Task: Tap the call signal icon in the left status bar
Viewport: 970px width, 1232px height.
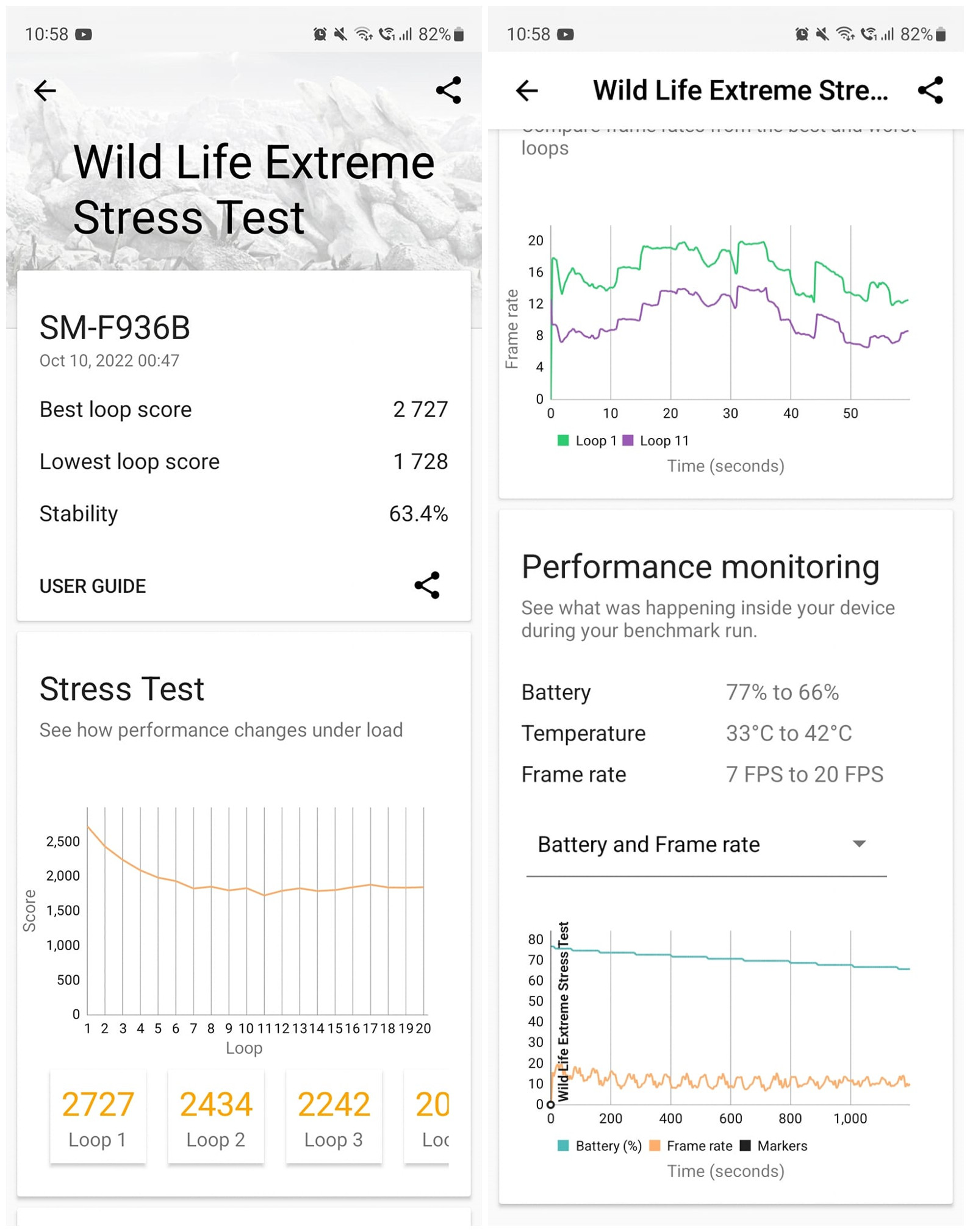Action: [x=387, y=34]
